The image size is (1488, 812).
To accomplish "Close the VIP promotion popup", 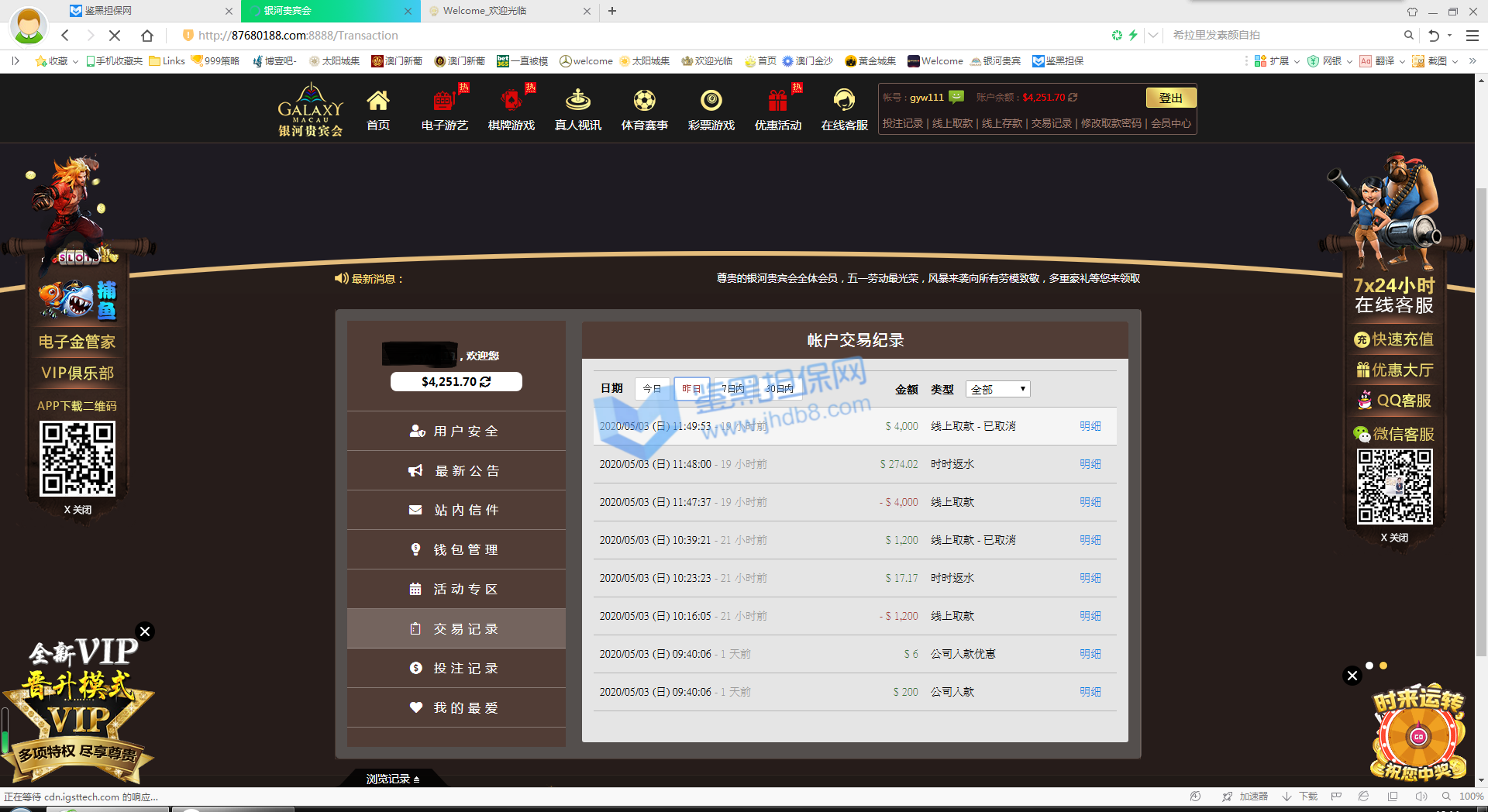I will 145,631.
